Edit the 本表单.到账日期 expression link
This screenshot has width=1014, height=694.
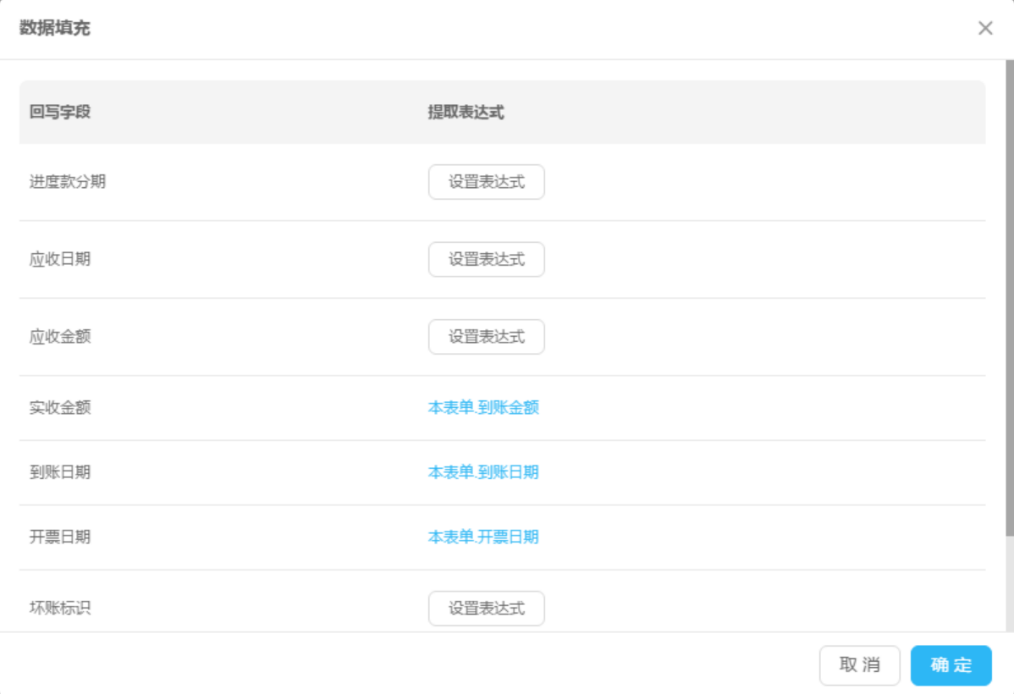pos(483,472)
